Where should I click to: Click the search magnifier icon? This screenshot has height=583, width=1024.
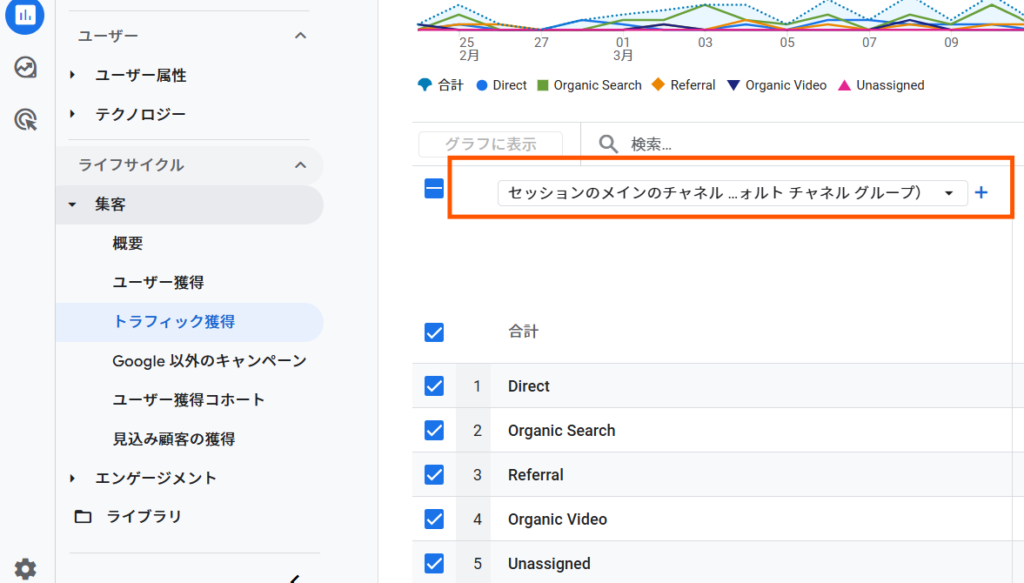(x=608, y=144)
